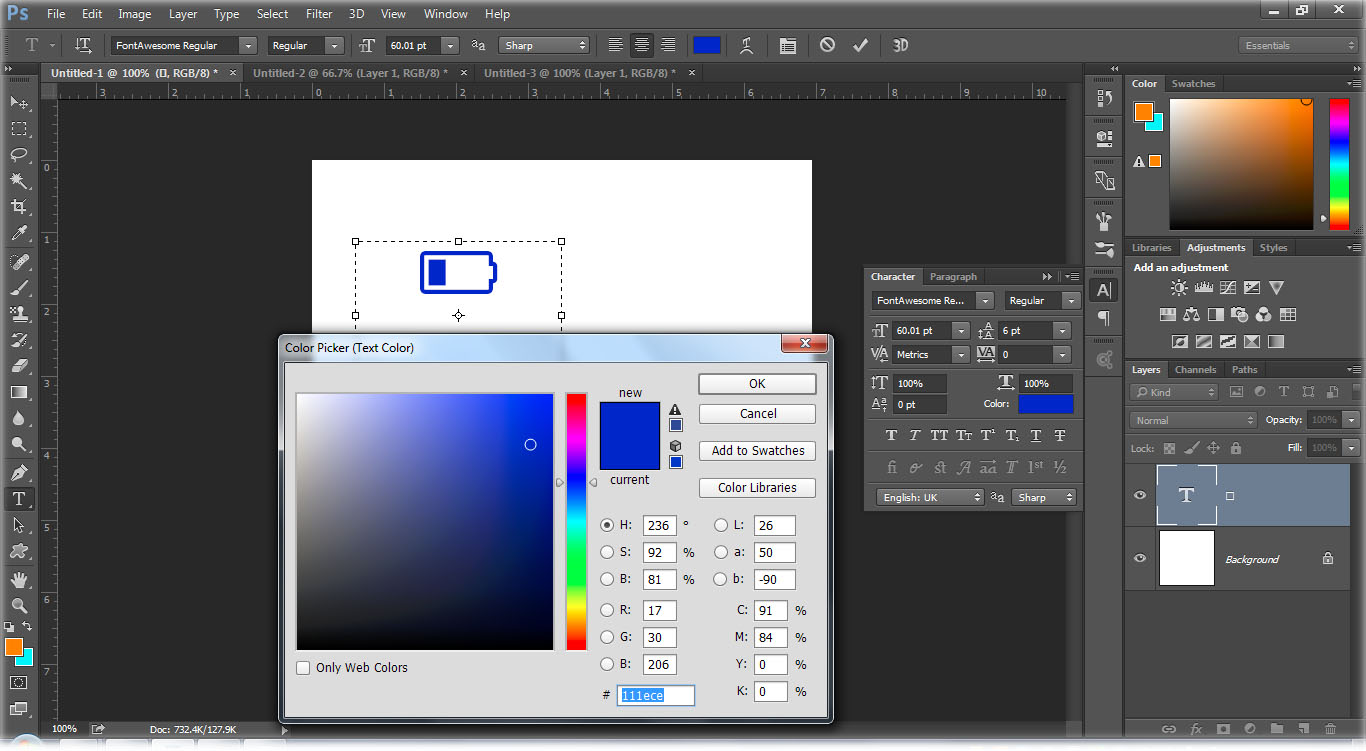Click the Add to Swatches button
This screenshot has height=751, width=1366.
757,450
